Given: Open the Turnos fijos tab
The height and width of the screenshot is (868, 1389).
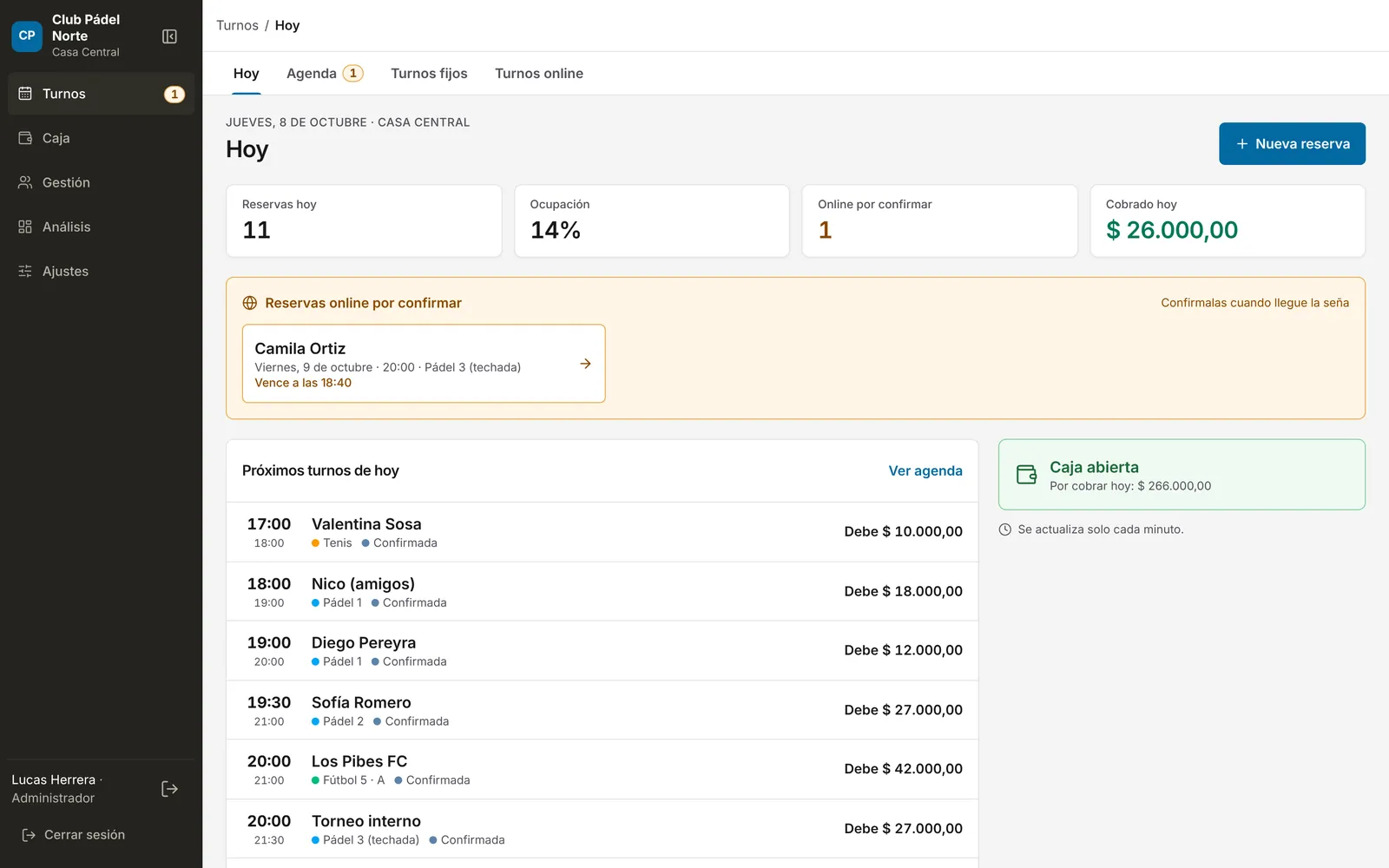Looking at the screenshot, I should point(429,74).
